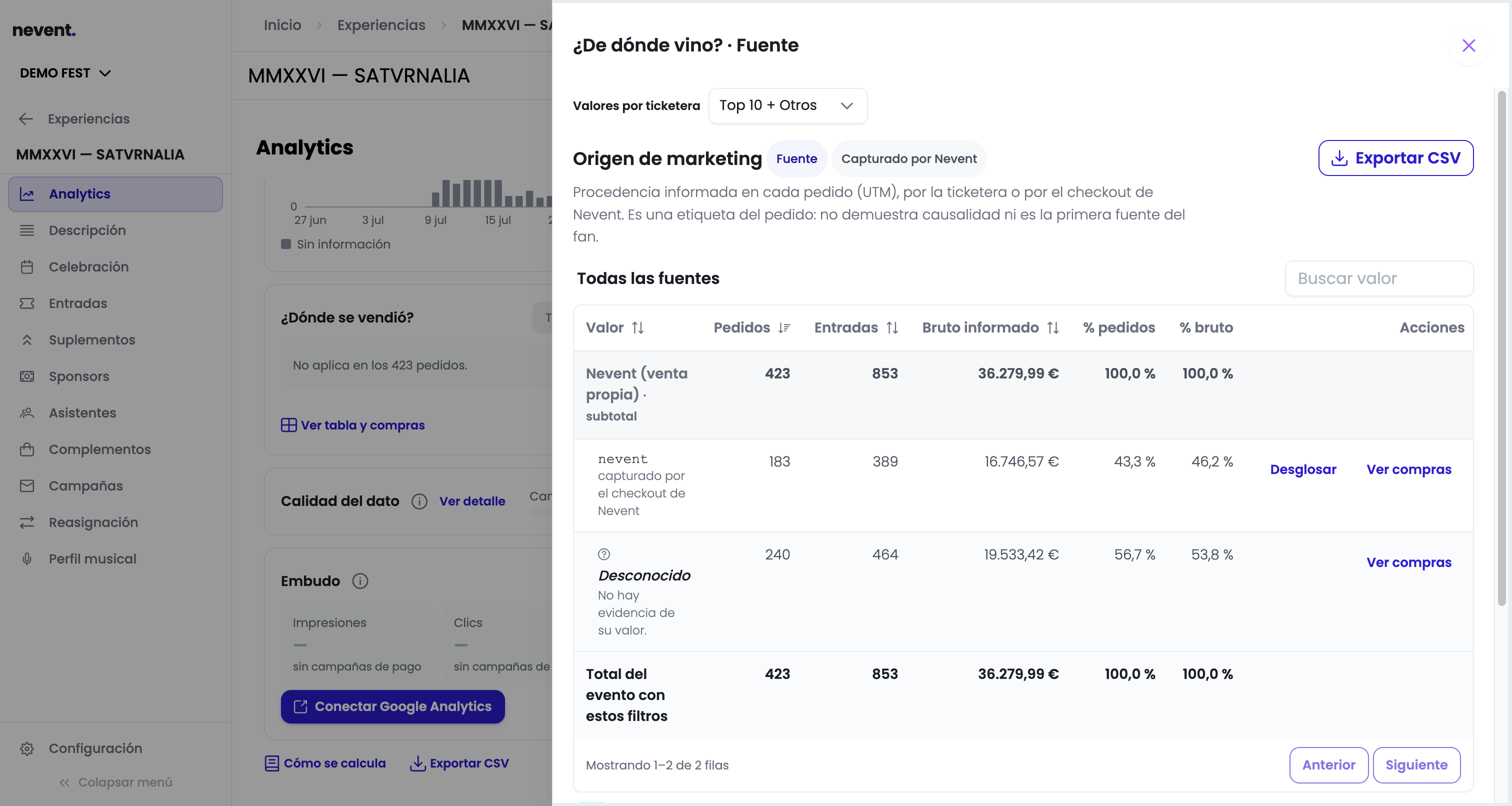Select the Capturado por Nevent chip
1512x806 pixels.
point(908,158)
